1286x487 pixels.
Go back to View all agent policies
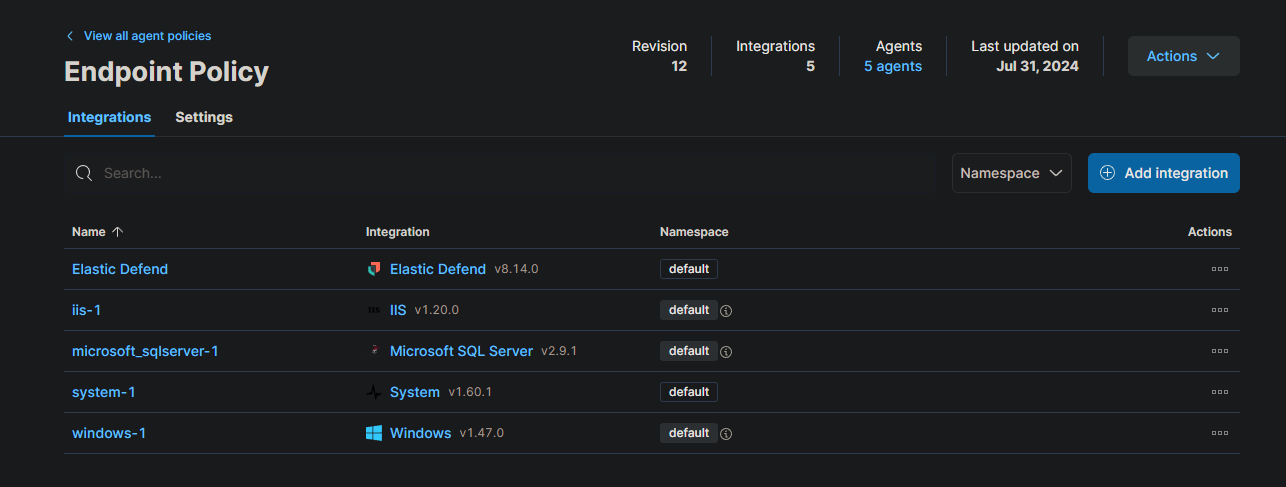tap(146, 36)
